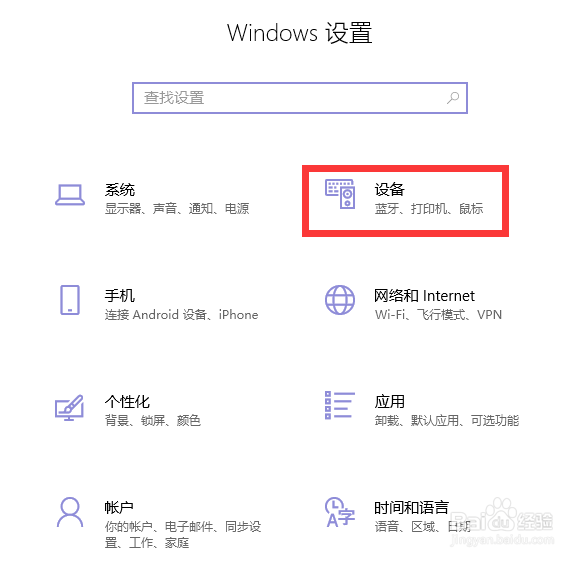The height and width of the screenshot is (561, 588).
Task: Click 显示器、声音、通知、电源 description
Action: pos(177,208)
